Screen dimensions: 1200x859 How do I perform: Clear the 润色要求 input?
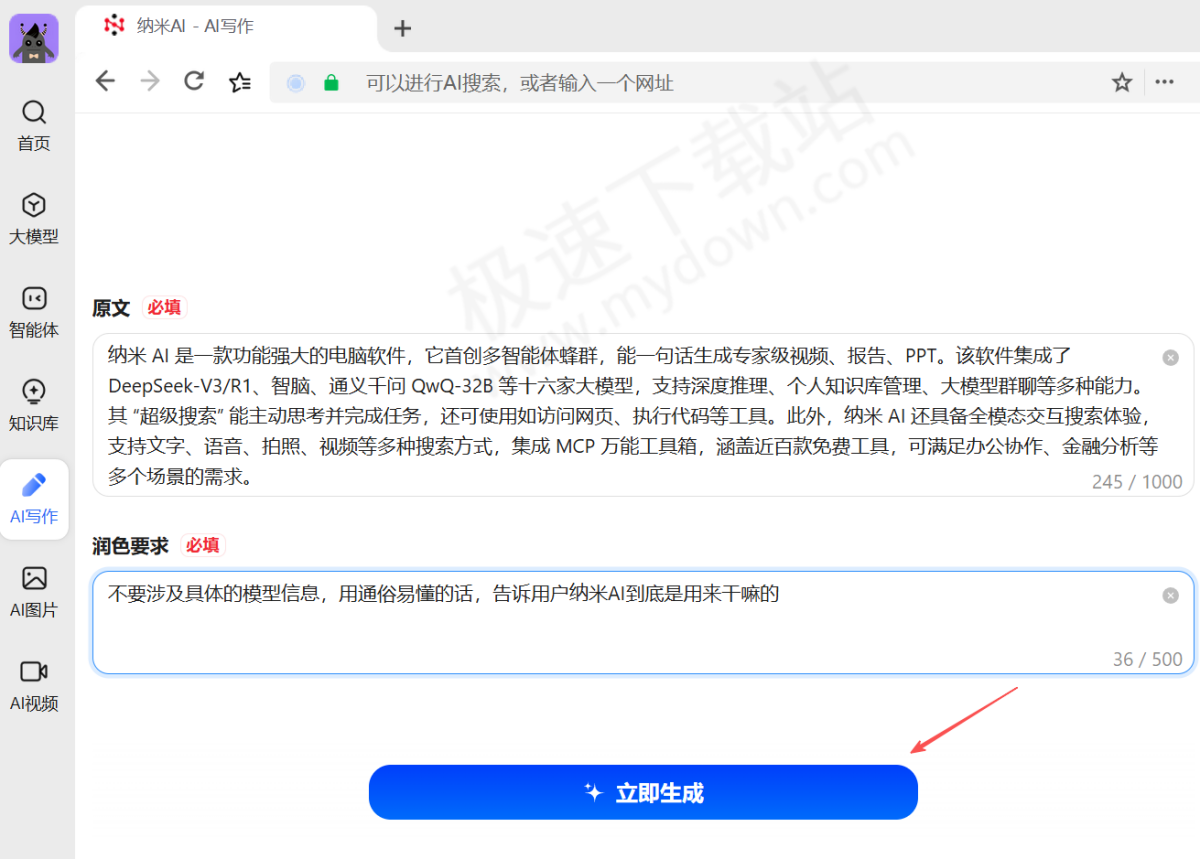click(x=1170, y=595)
